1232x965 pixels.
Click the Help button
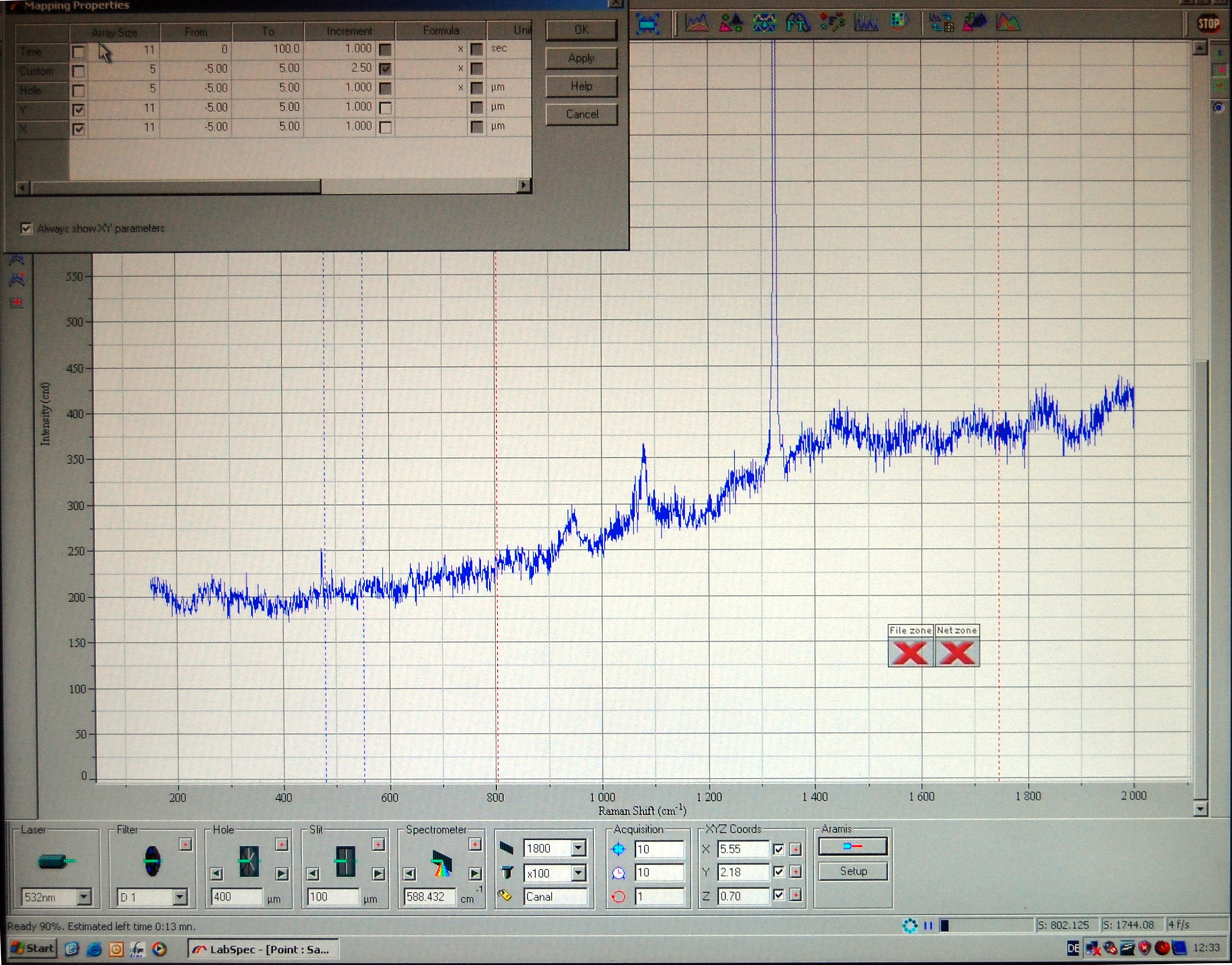click(581, 87)
